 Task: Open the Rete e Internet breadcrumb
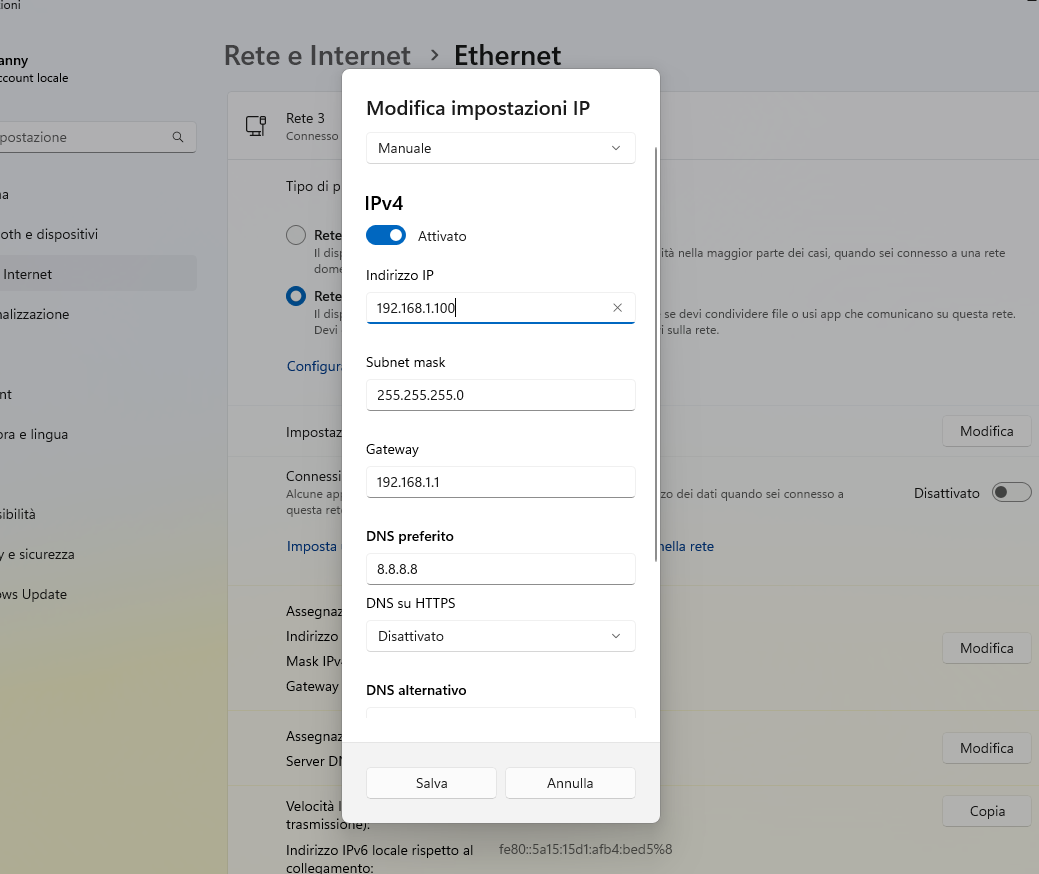click(x=317, y=56)
